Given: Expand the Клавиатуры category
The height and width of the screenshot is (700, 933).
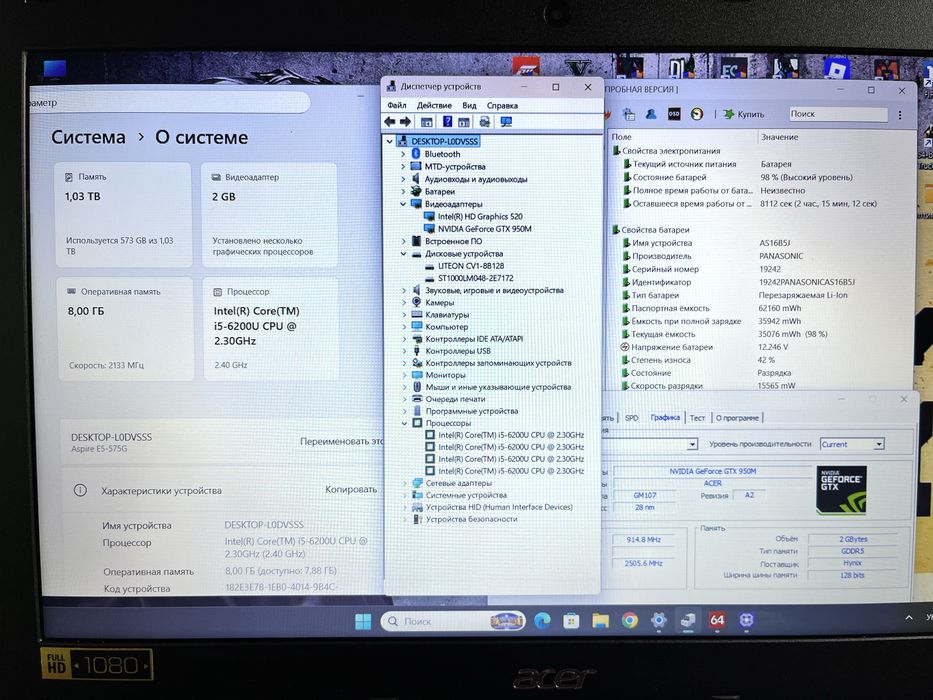Looking at the screenshot, I should point(403,315).
